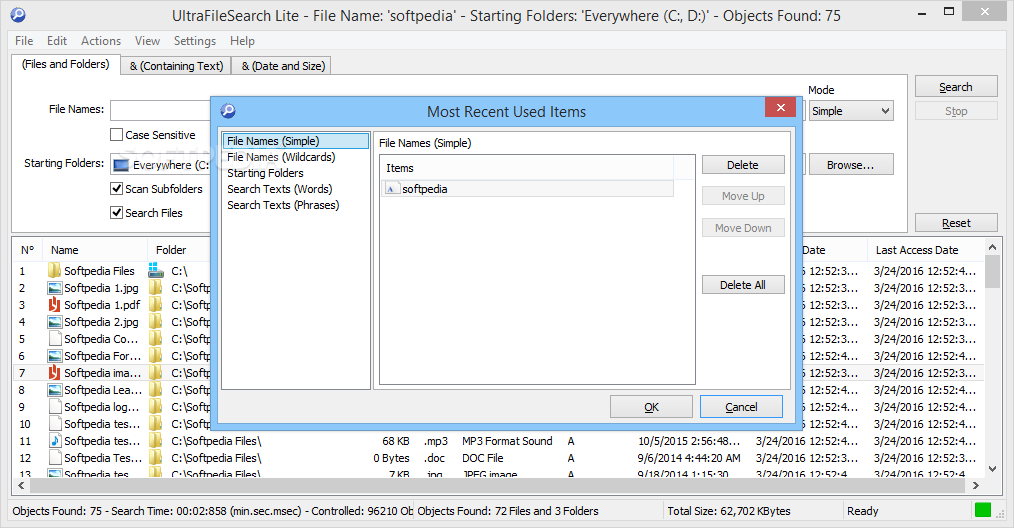The height and width of the screenshot is (528, 1014).
Task: Select Search Texts (Words) category
Action: click(296, 189)
